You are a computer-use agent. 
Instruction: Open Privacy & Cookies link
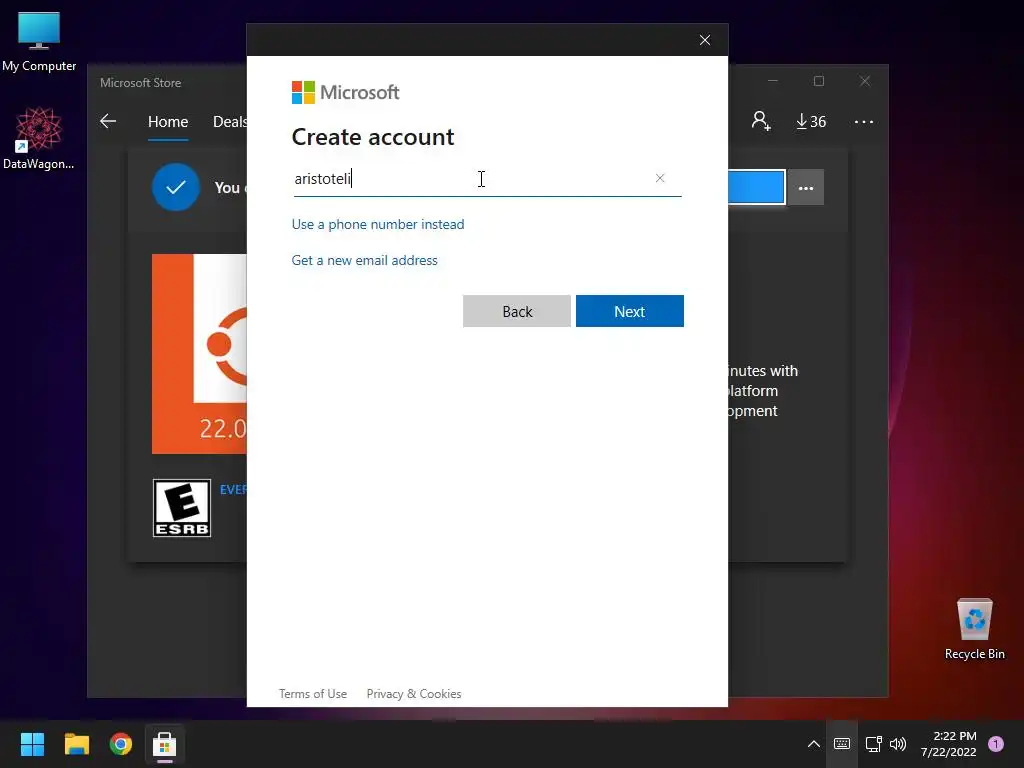tap(414, 694)
